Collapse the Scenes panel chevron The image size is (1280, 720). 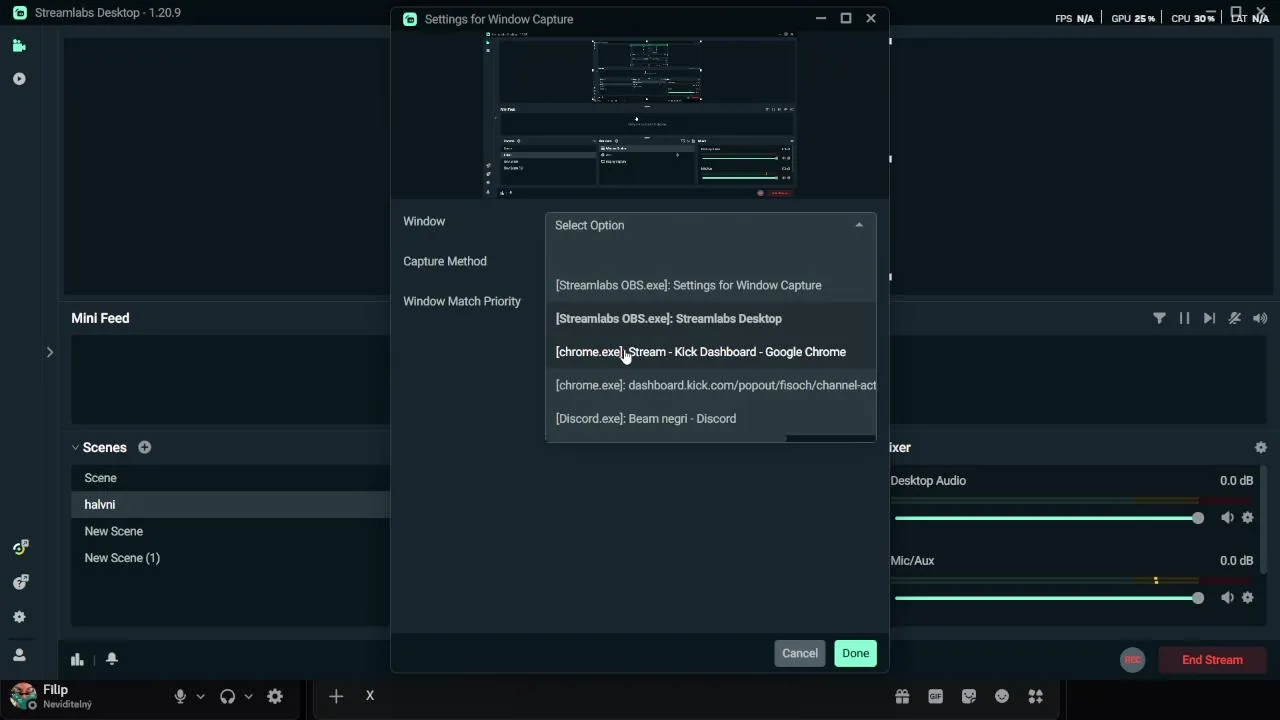pos(75,448)
